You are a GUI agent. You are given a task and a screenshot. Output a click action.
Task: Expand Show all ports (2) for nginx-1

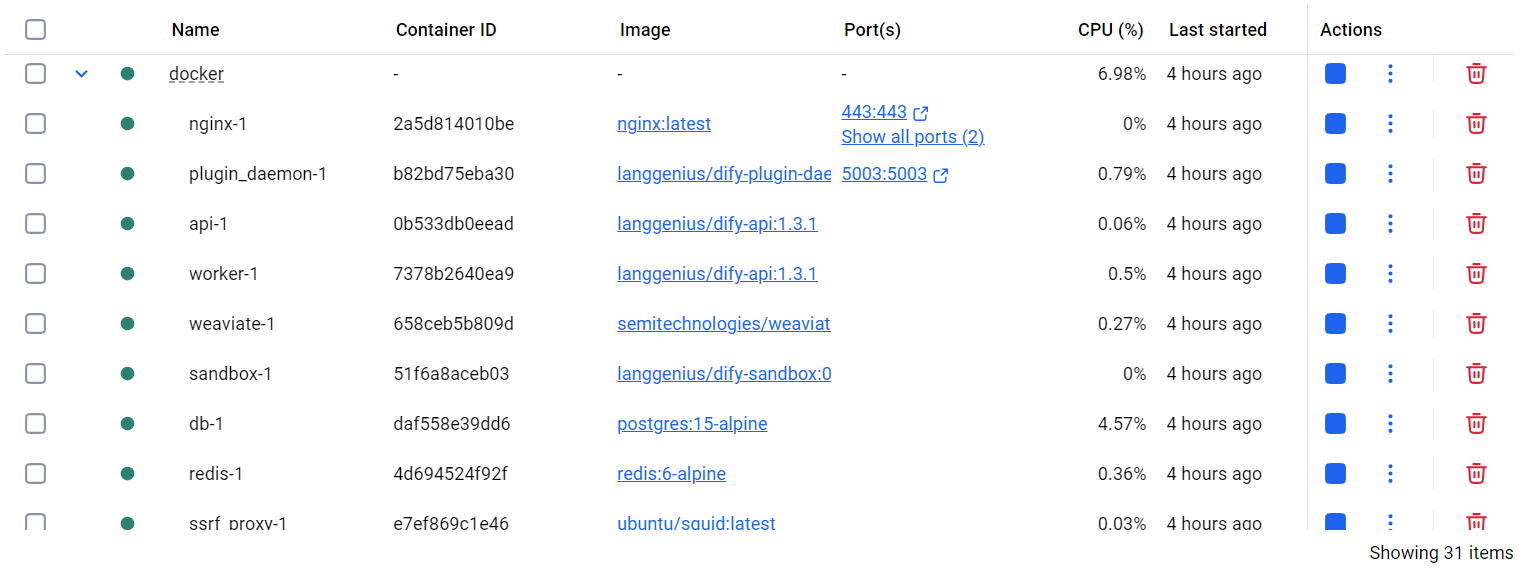click(912, 137)
